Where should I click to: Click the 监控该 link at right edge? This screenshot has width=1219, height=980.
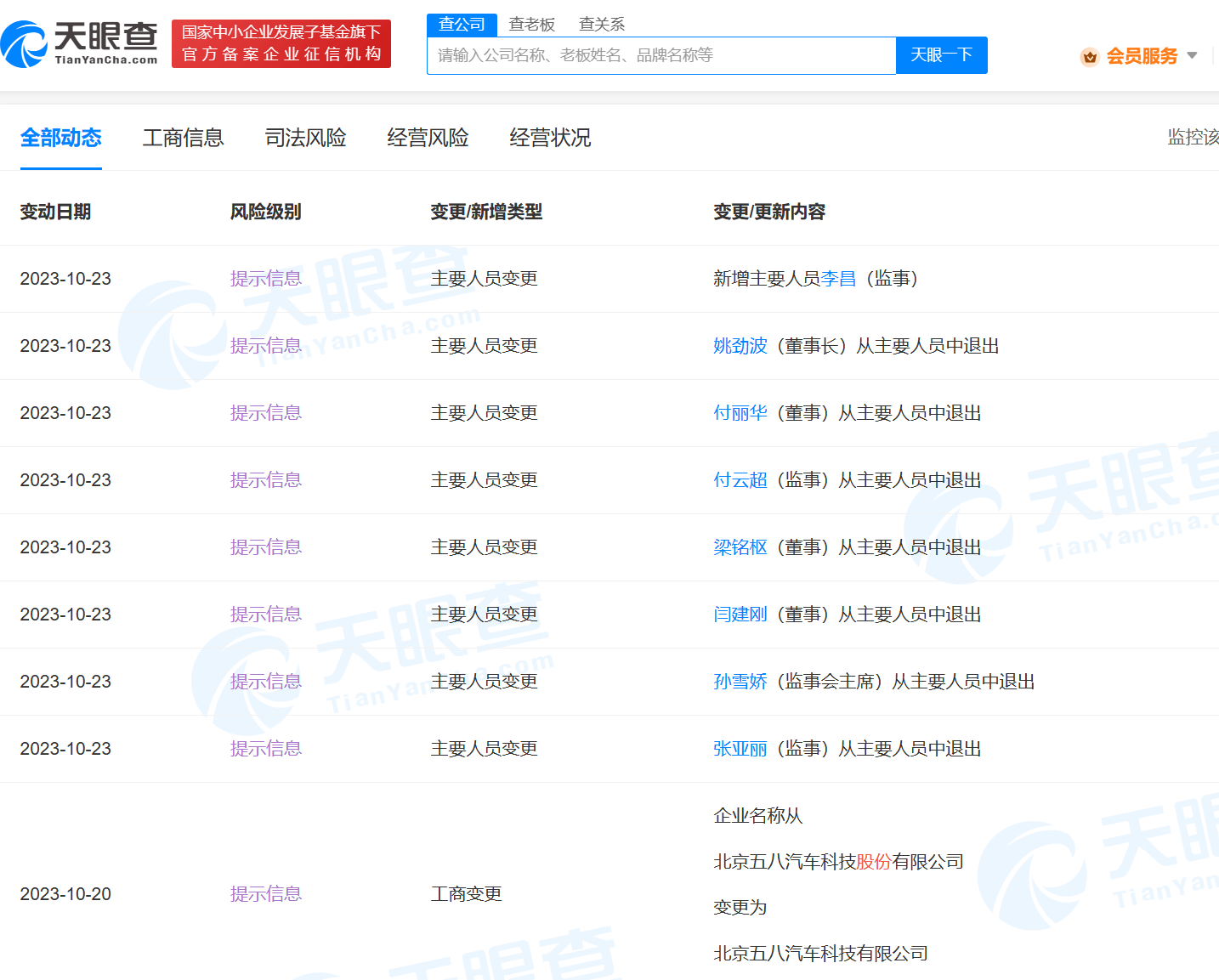(1192, 138)
